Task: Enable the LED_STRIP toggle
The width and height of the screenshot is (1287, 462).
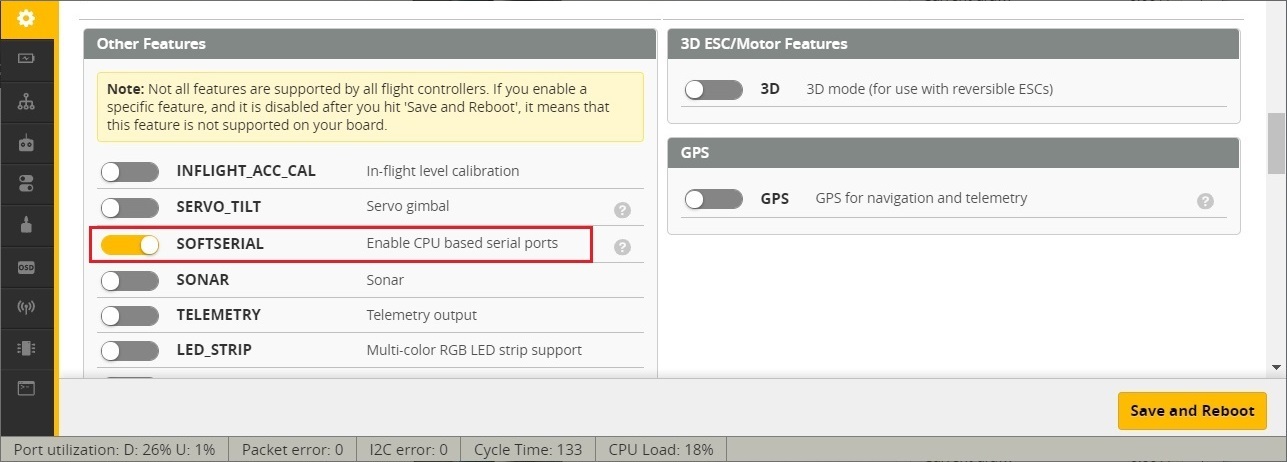Action: [130, 351]
